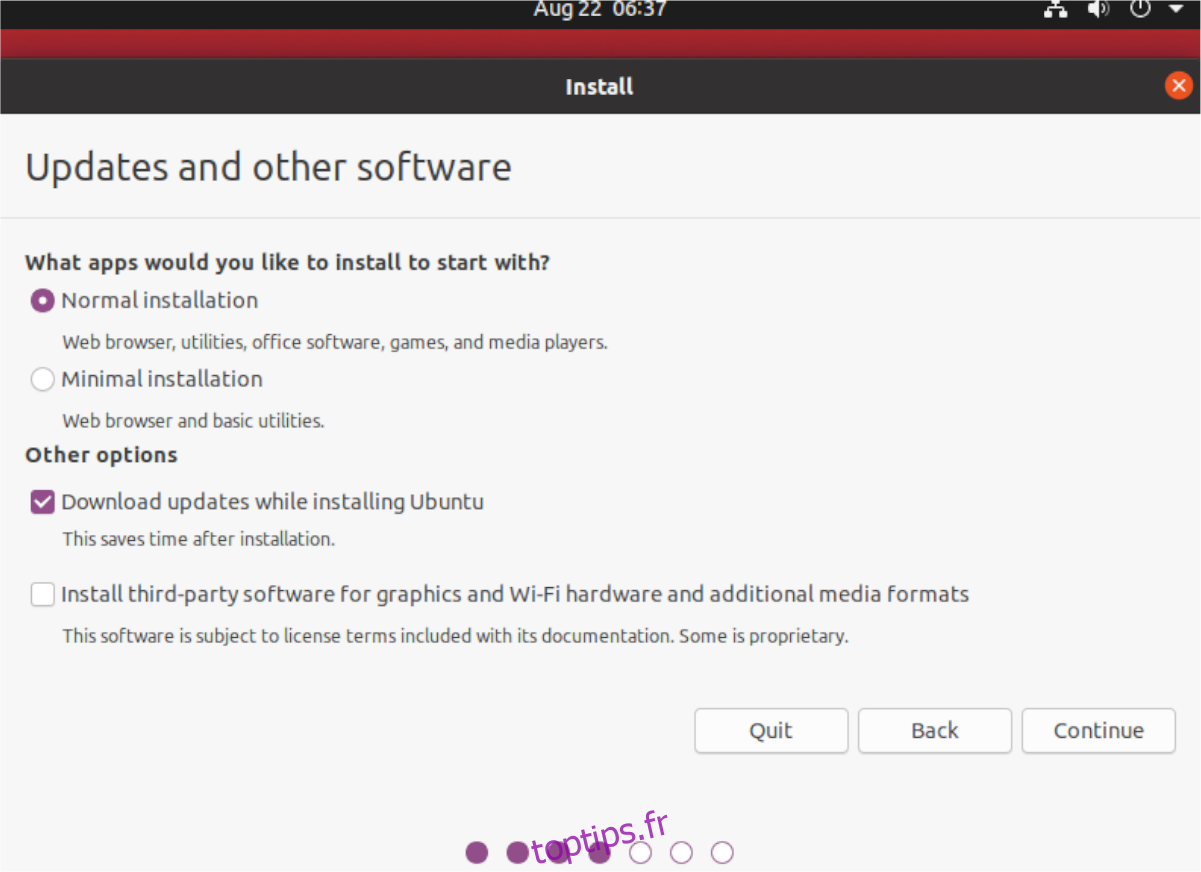Click the 'What apps would you like to install' question
This screenshot has height=872, width=1201.
pyautogui.click(x=287, y=263)
